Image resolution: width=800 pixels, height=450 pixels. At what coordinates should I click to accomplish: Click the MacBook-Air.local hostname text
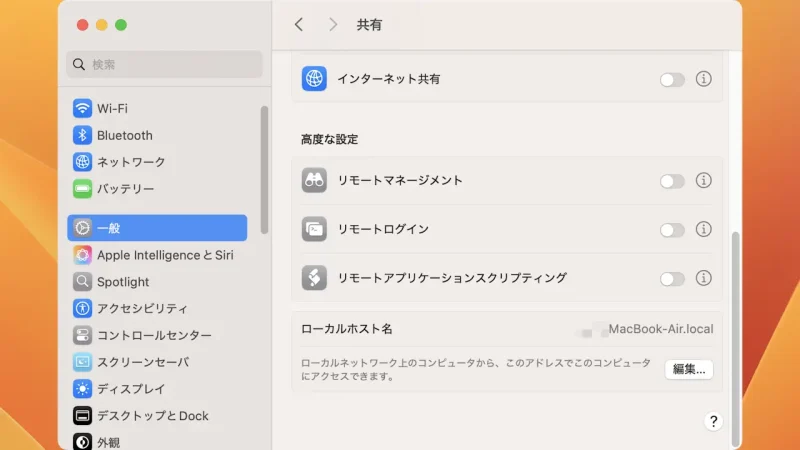[x=661, y=329]
